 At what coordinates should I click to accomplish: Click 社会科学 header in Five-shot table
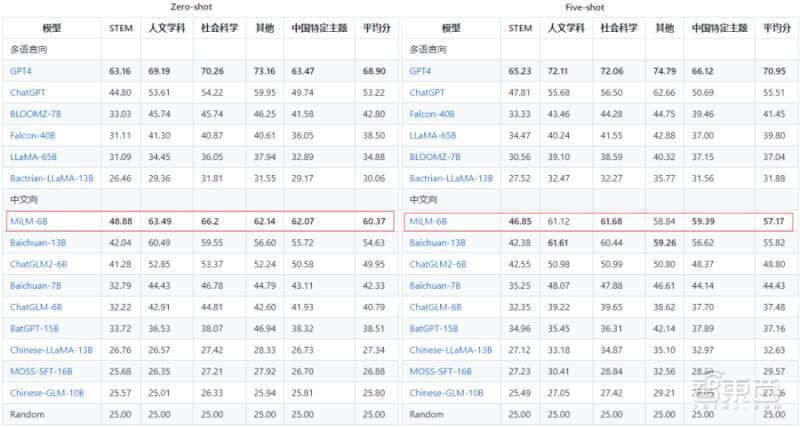[x=619, y=28]
